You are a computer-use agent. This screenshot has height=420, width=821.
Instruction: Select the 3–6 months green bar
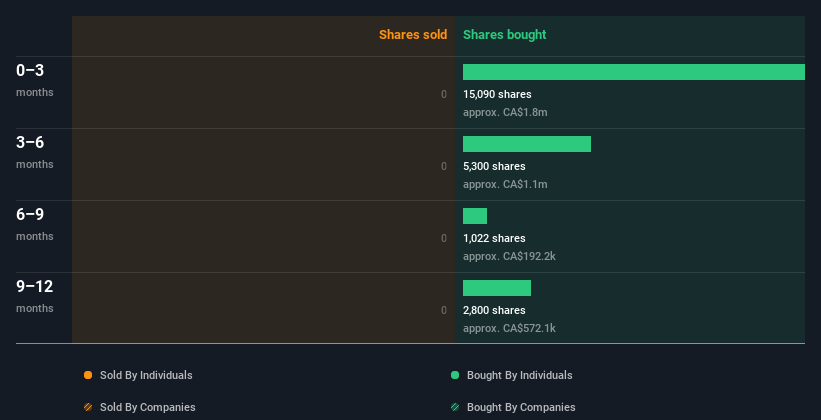(x=527, y=144)
